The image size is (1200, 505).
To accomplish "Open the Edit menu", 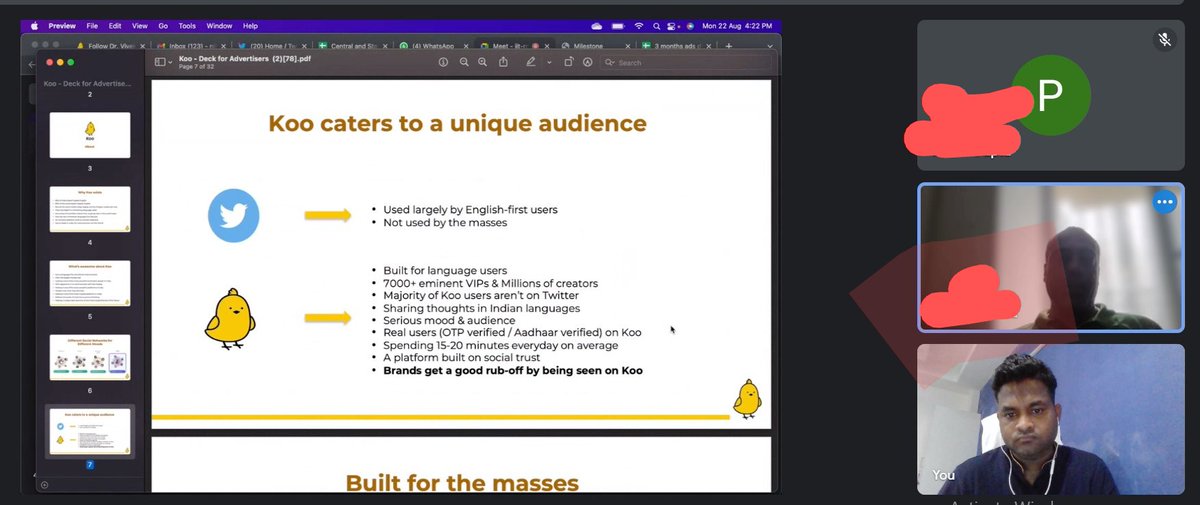I will (115, 26).
